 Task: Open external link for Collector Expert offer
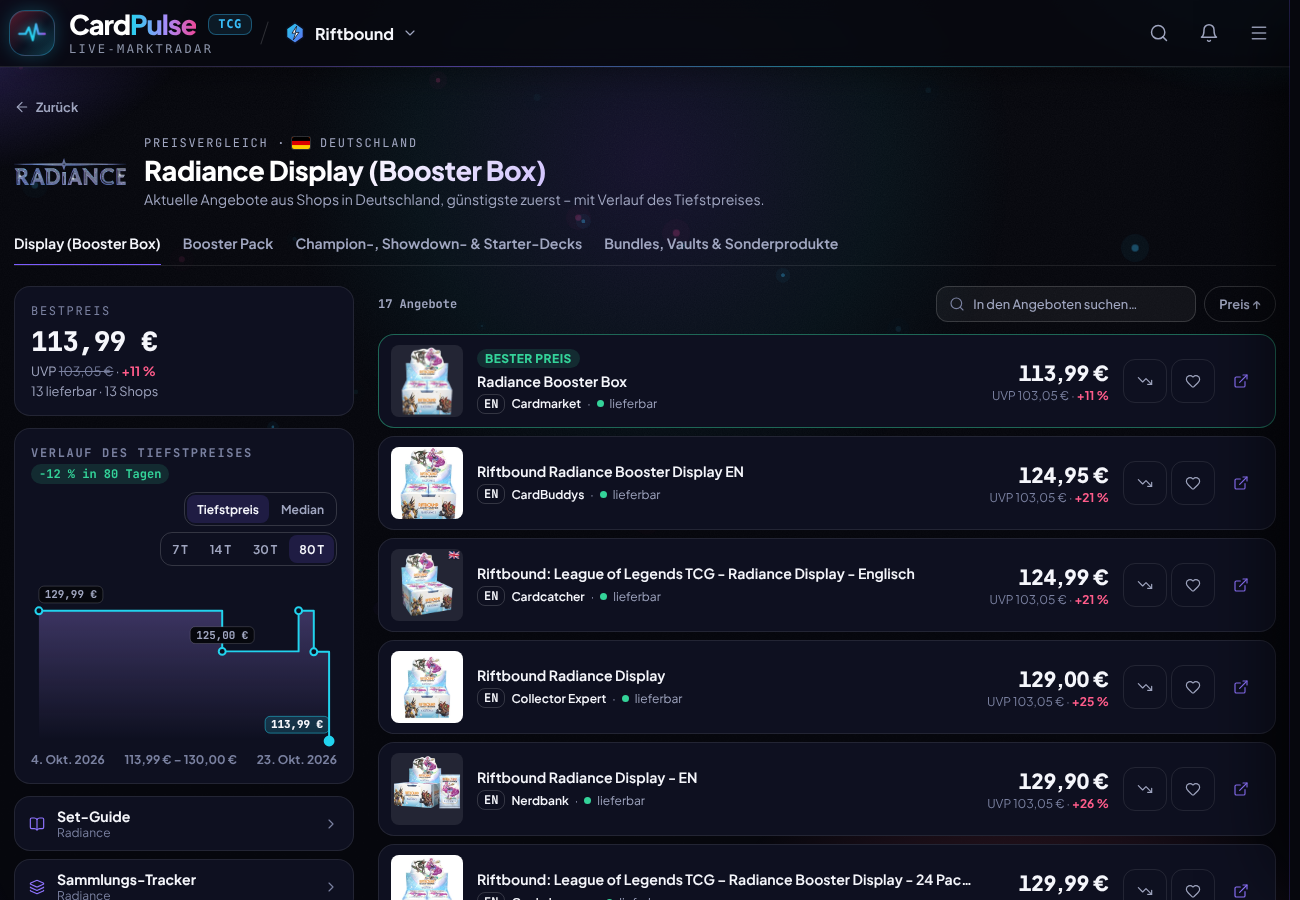(1241, 687)
